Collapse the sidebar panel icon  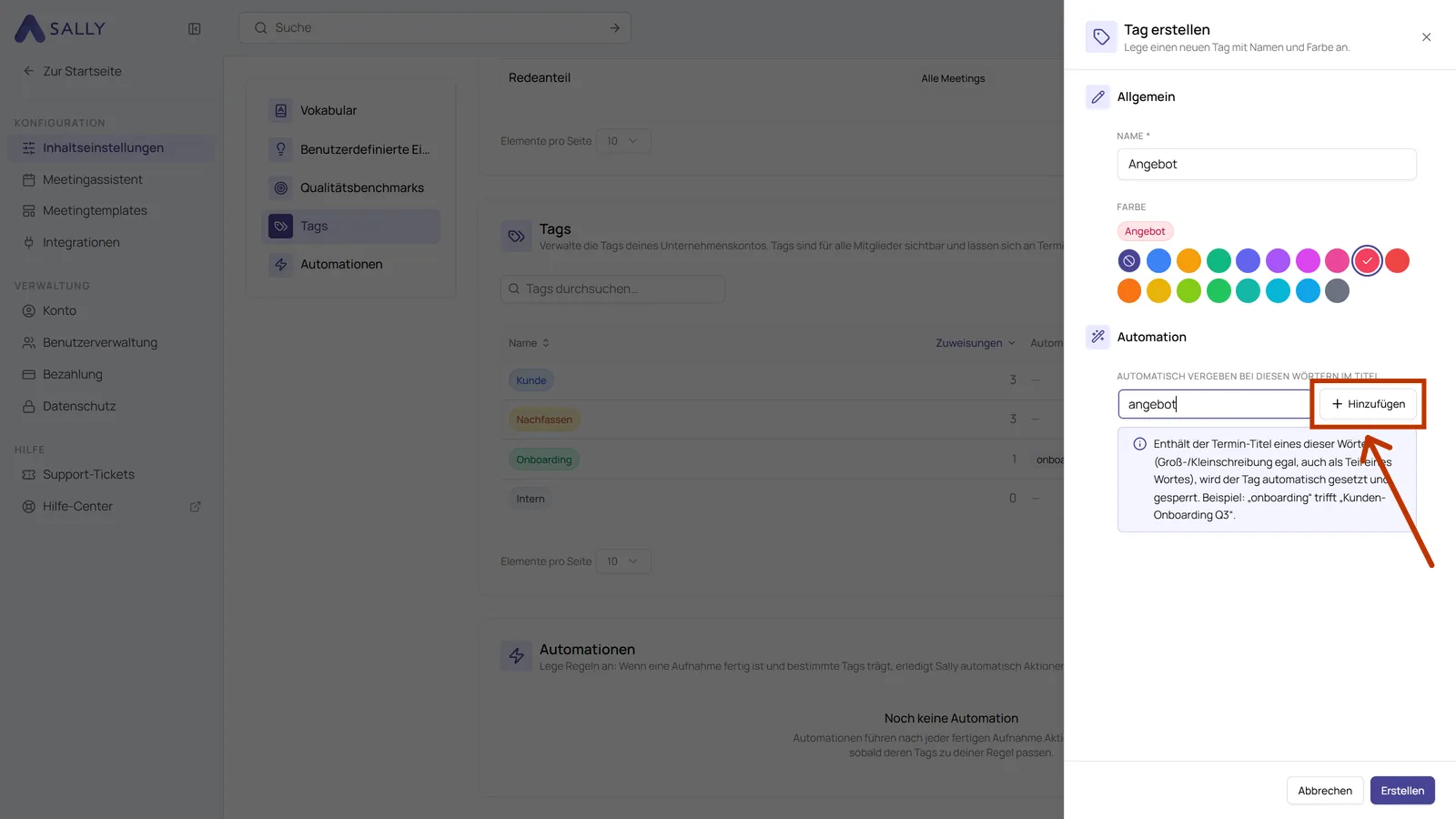pyautogui.click(x=194, y=28)
